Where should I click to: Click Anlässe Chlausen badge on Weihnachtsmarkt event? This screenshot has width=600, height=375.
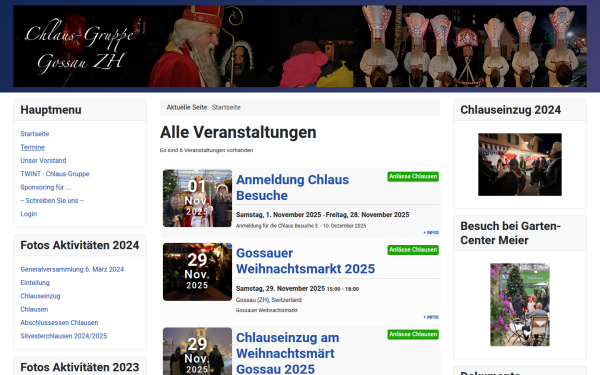pyautogui.click(x=413, y=250)
